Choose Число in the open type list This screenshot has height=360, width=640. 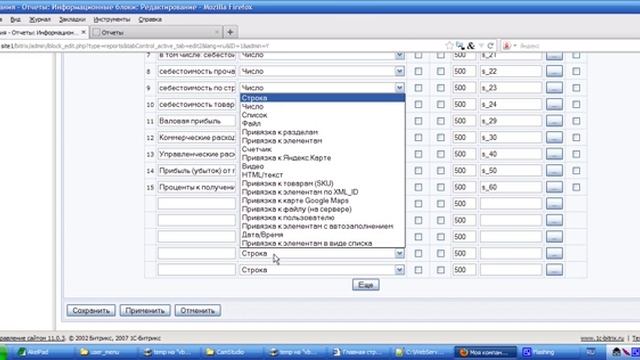(x=322, y=107)
